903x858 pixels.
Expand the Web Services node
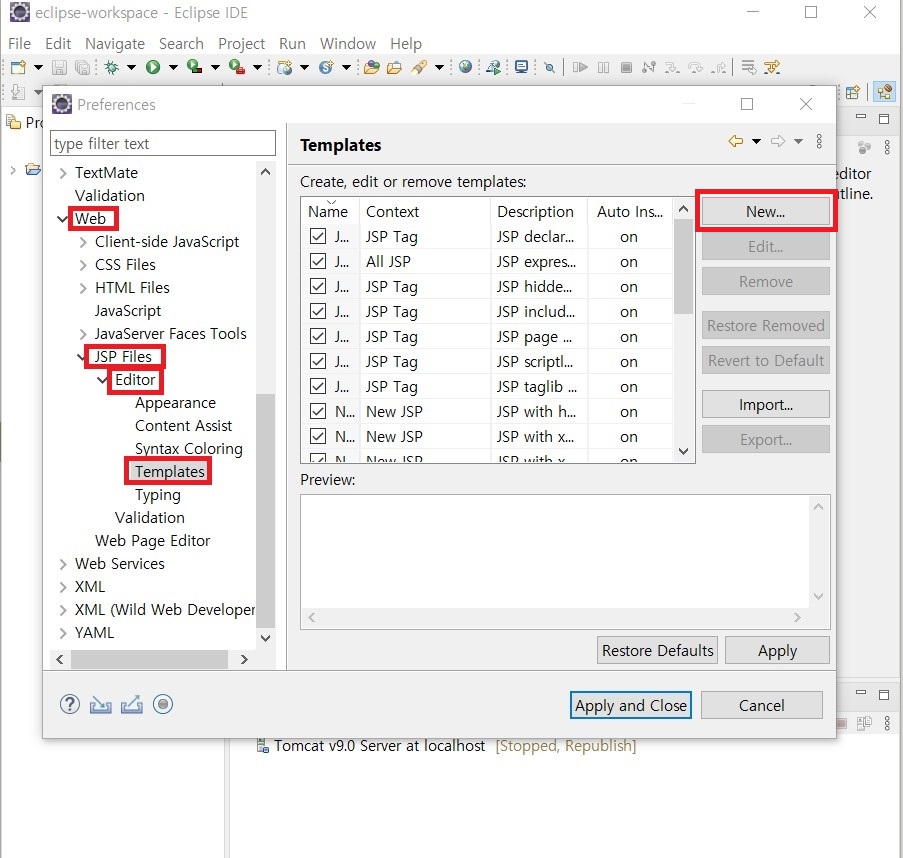click(63, 564)
